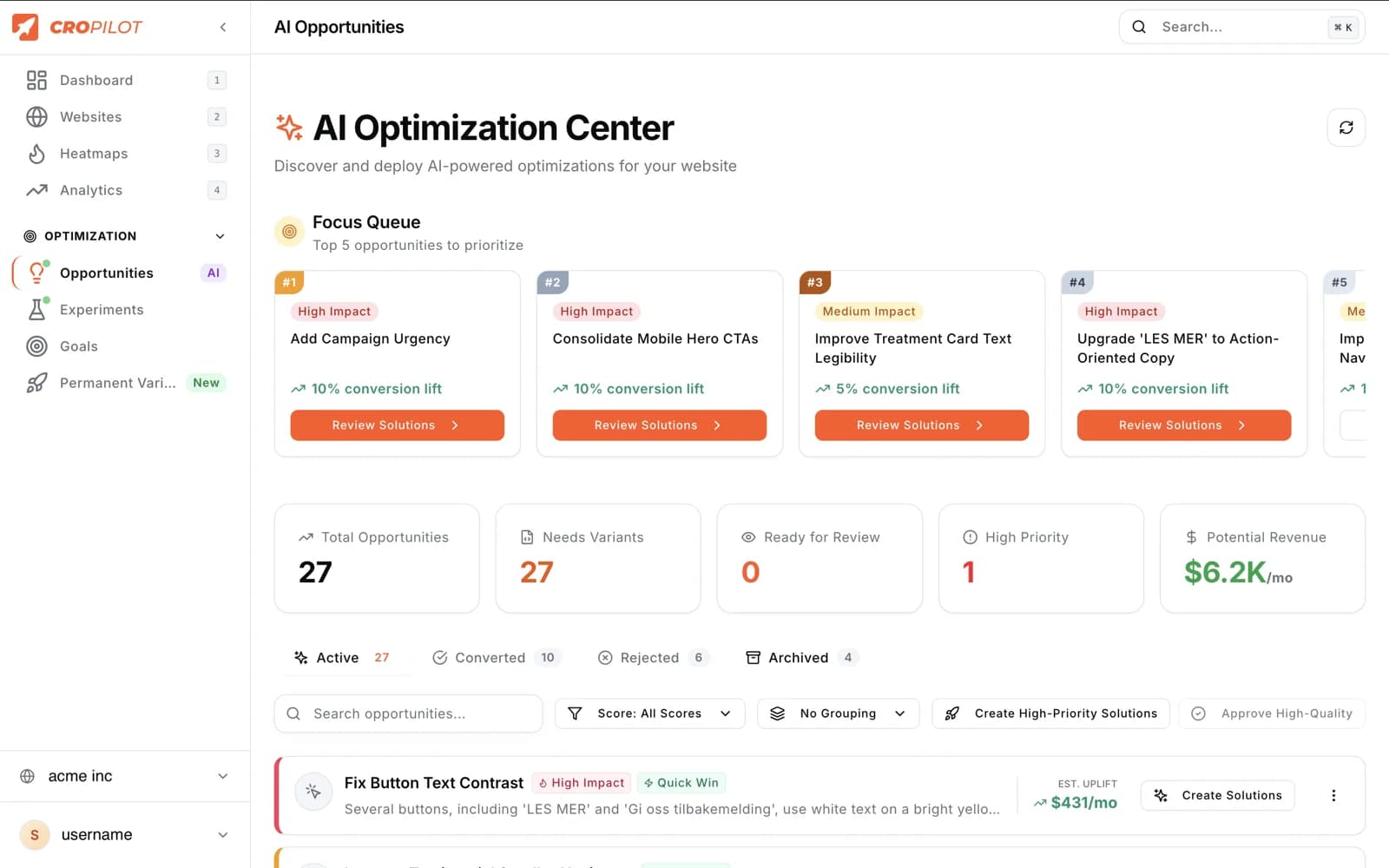This screenshot has width=1389, height=868.
Task: Click the Permanent Variations rocket icon
Action: (36, 383)
